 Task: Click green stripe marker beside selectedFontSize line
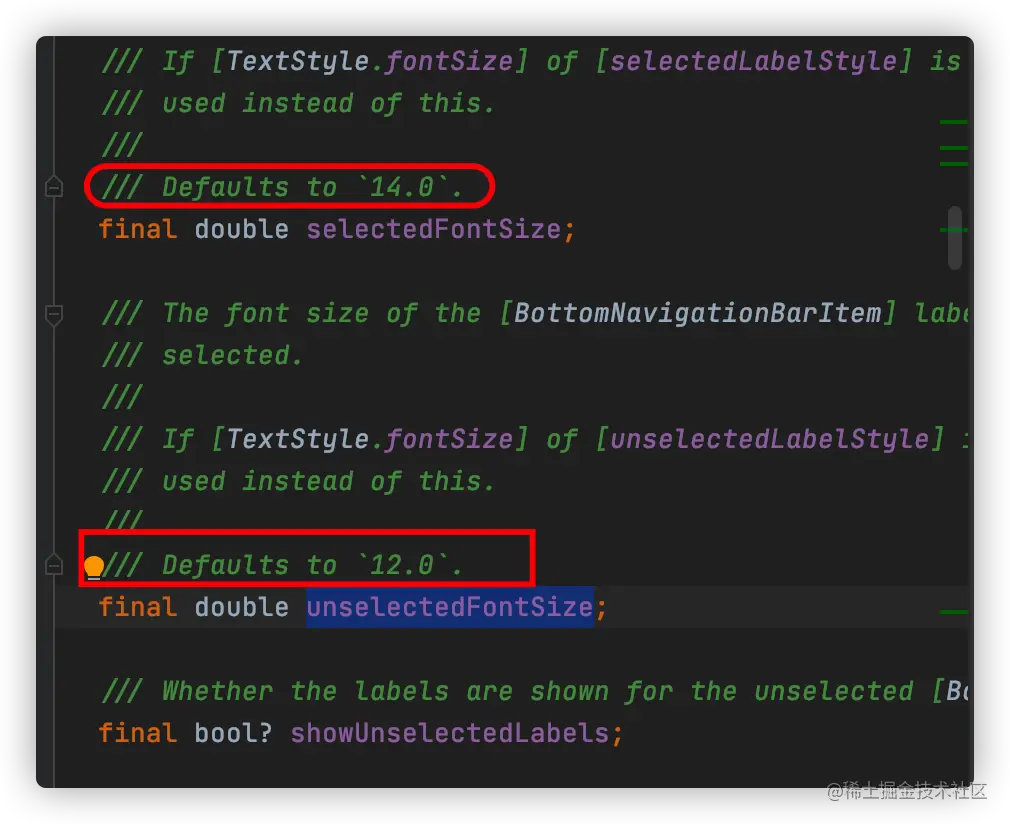click(x=953, y=229)
